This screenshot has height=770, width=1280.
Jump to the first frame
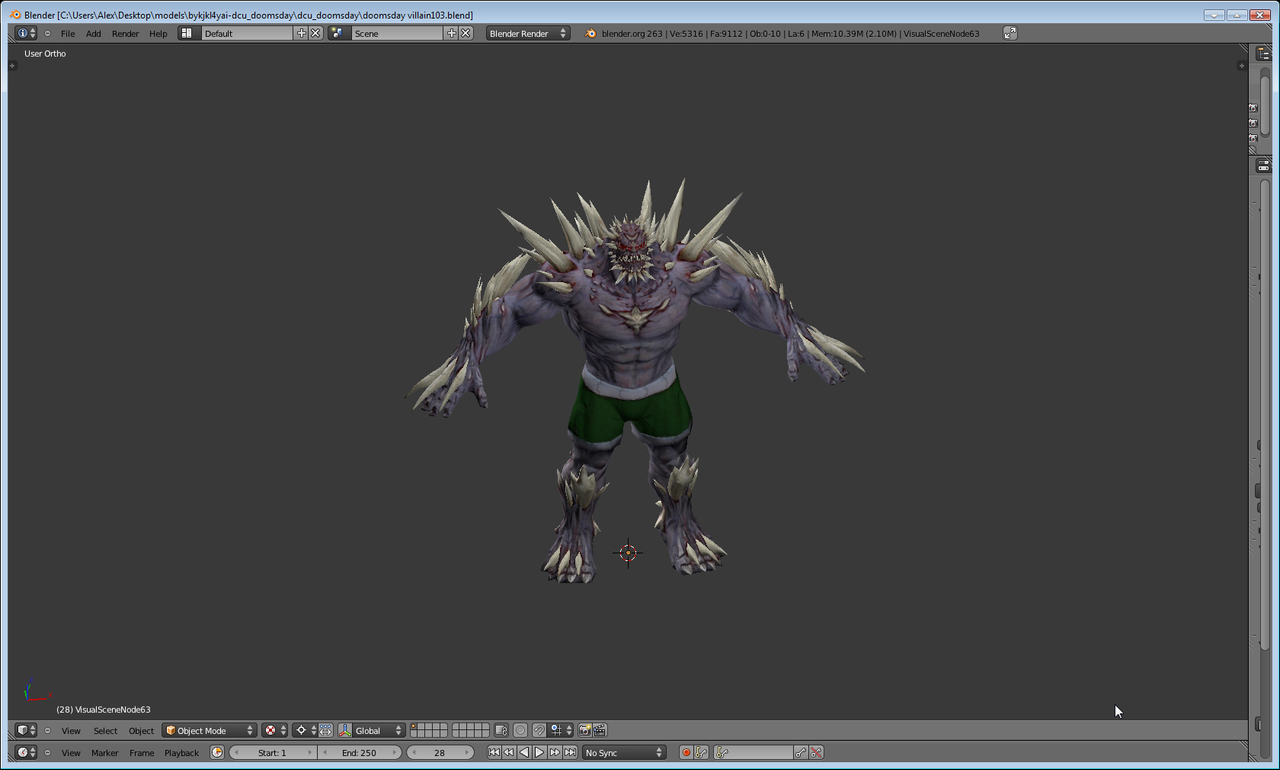point(494,753)
